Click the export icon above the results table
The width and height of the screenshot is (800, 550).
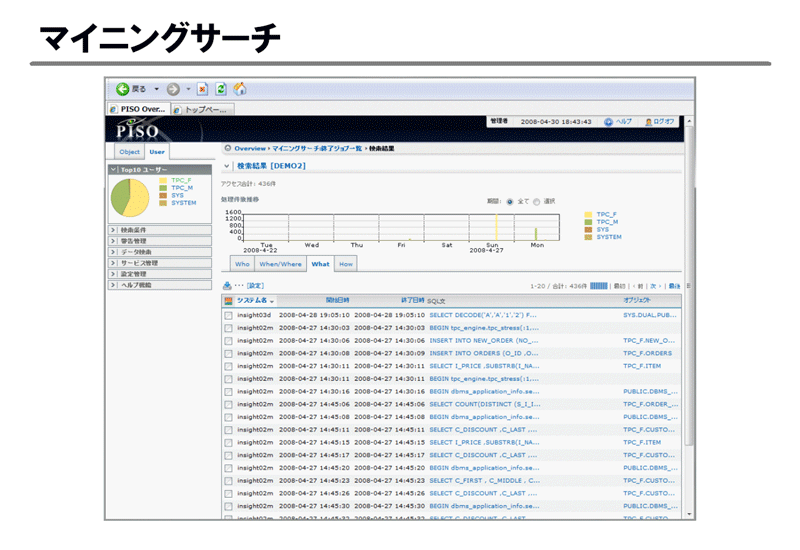click(x=227, y=285)
